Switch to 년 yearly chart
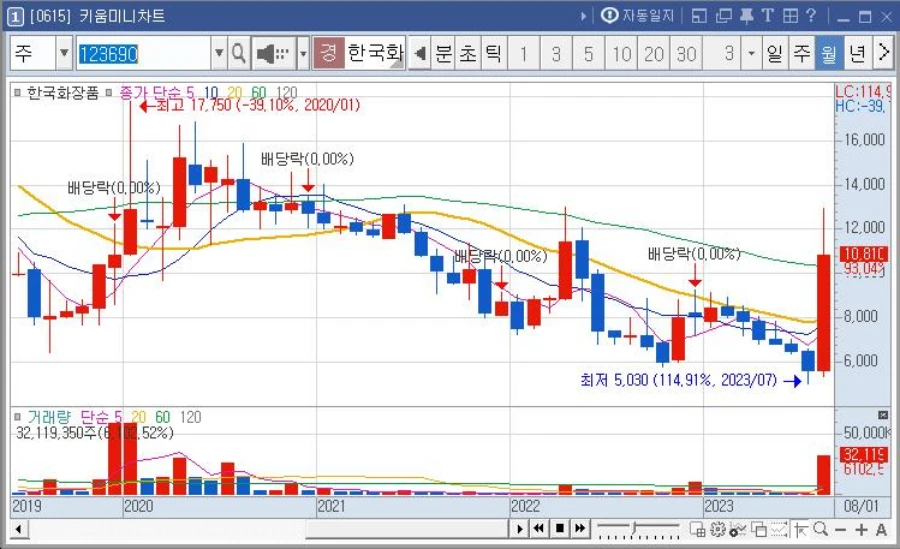The width and height of the screenshot is (900, 549). (858, 54)
